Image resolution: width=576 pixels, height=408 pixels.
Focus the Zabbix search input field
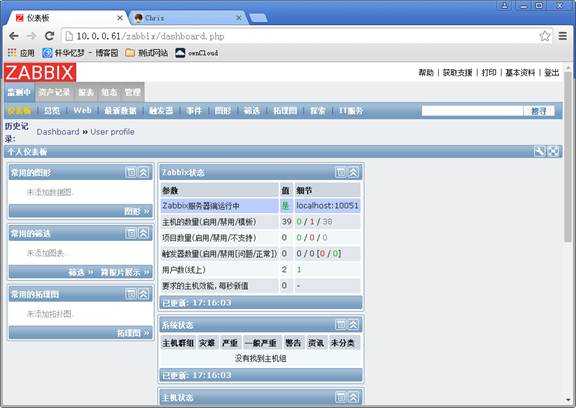(x=472, y=111)
